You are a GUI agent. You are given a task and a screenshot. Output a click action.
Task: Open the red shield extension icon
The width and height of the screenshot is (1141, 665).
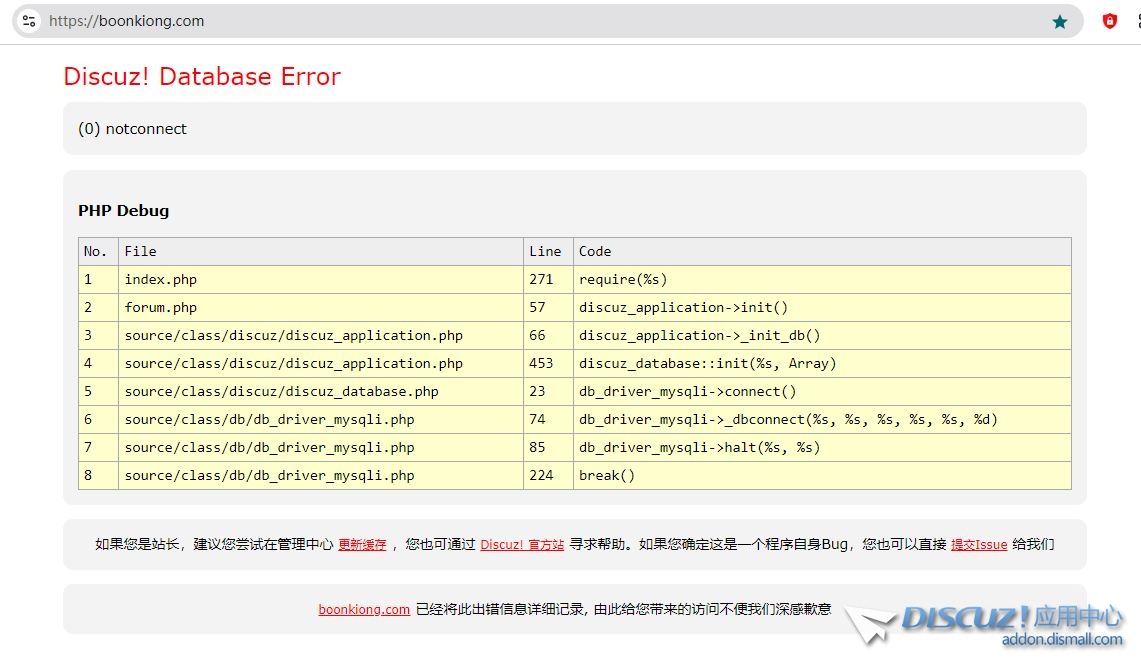click(x=1109, y=21)
